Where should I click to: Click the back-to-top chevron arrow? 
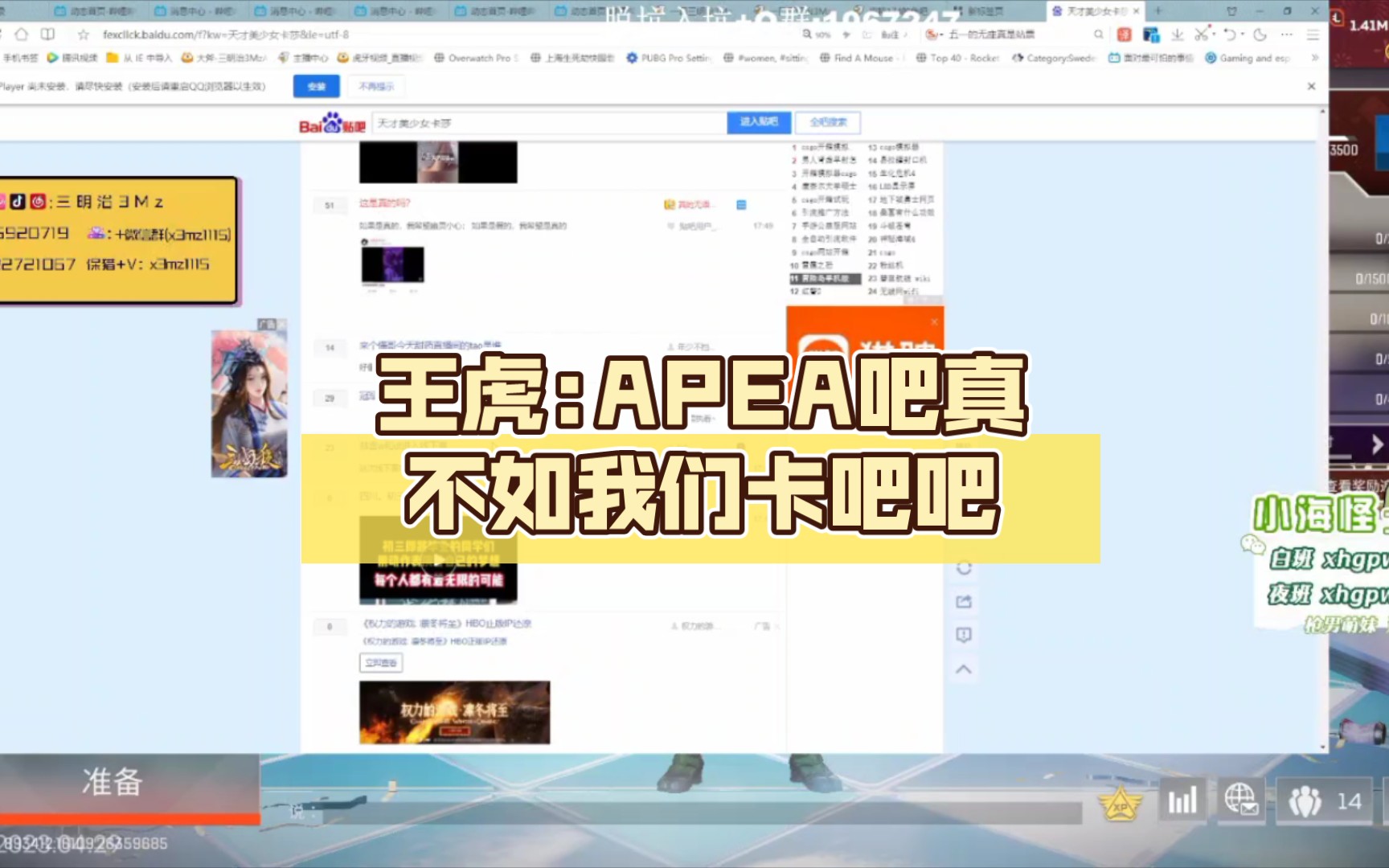[x=964, y=669]
